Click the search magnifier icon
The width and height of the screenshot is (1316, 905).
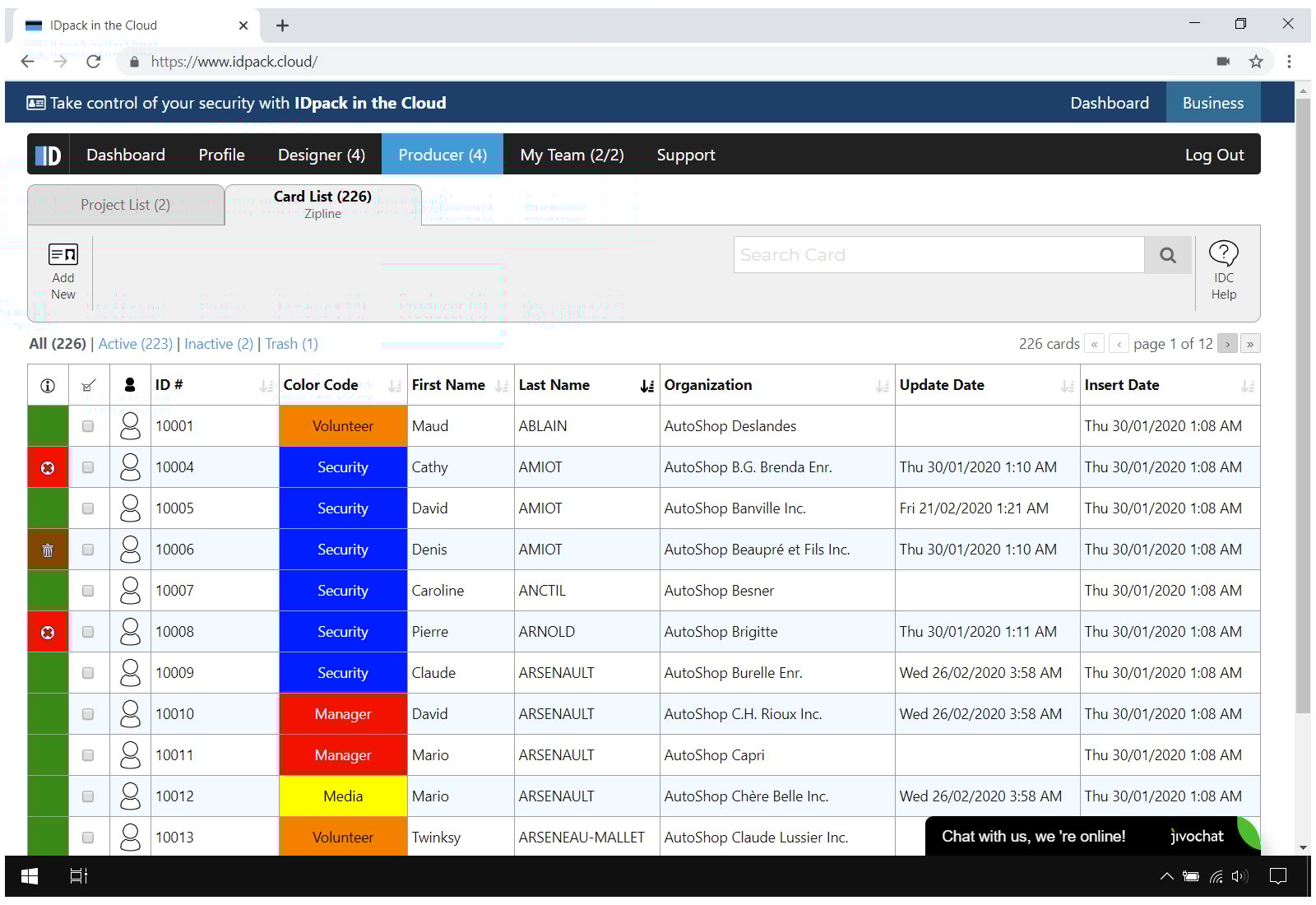(1167, 255)
